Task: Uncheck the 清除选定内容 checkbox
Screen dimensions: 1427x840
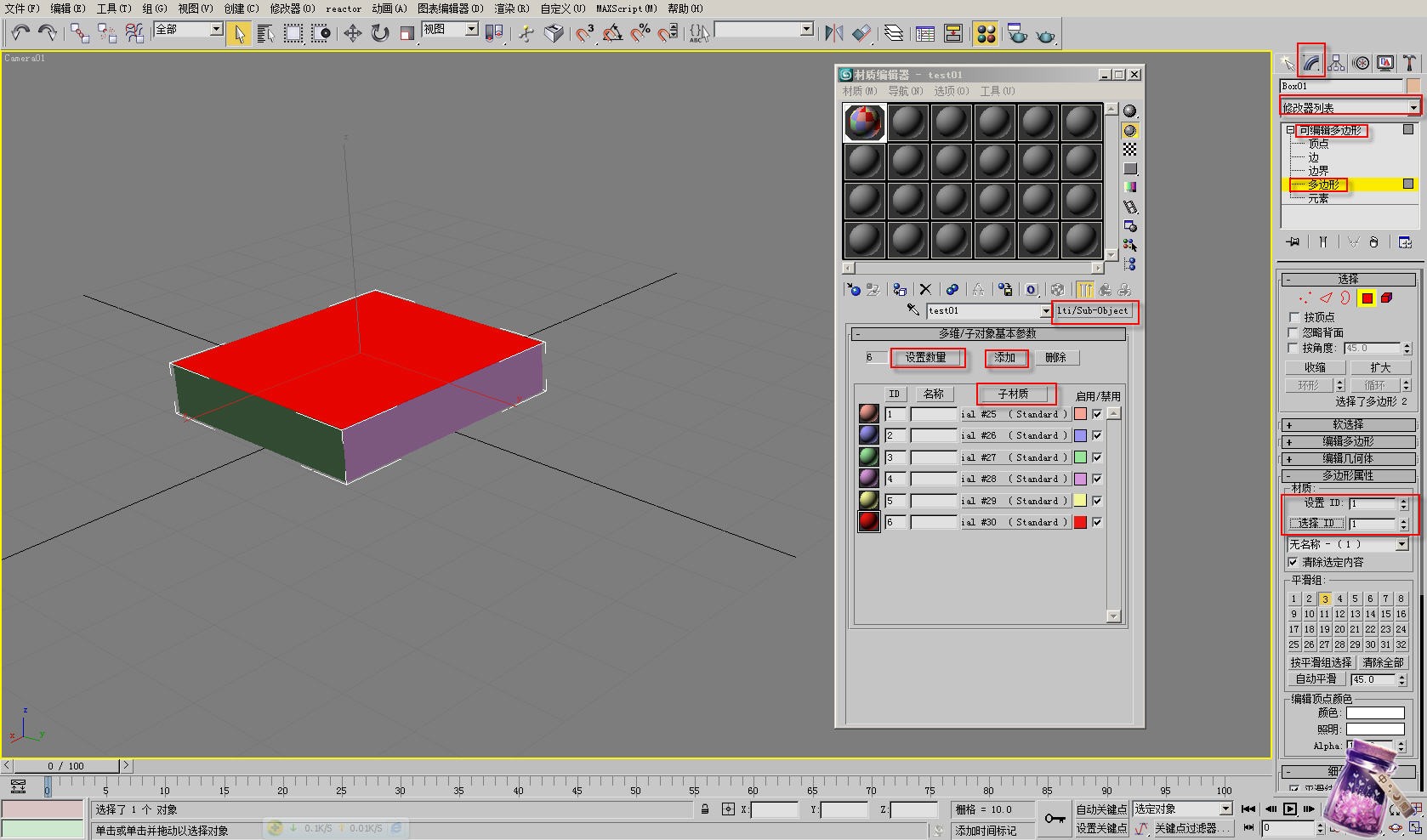Action: point(1293,562)
